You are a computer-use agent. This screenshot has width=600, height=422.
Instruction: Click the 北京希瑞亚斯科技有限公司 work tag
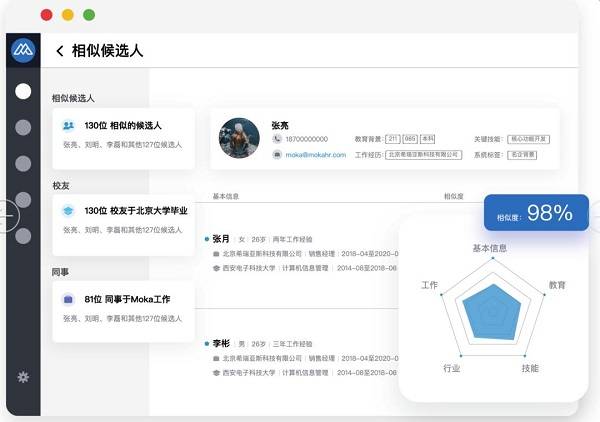(x=423, y=155)
